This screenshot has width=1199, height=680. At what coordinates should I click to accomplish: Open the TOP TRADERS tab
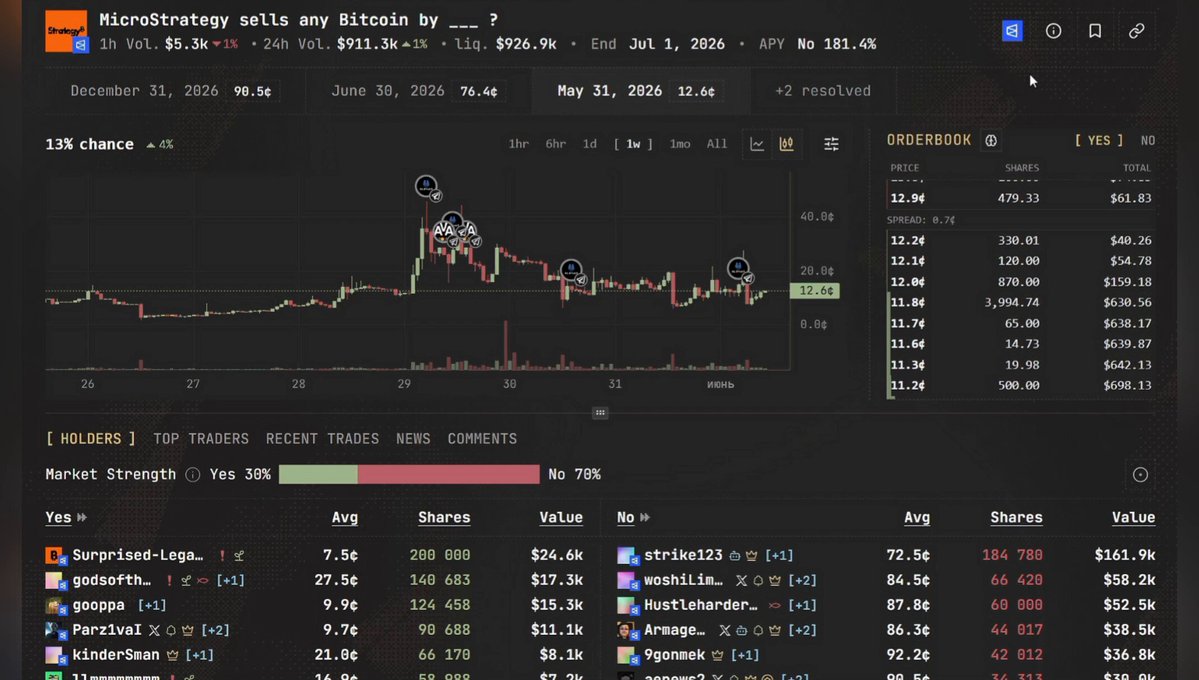point(201,439)
